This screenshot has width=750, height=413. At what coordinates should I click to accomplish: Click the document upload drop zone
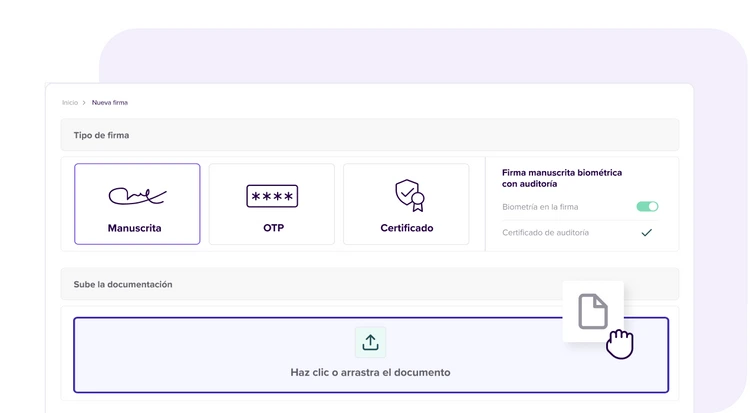click(371, 355)
